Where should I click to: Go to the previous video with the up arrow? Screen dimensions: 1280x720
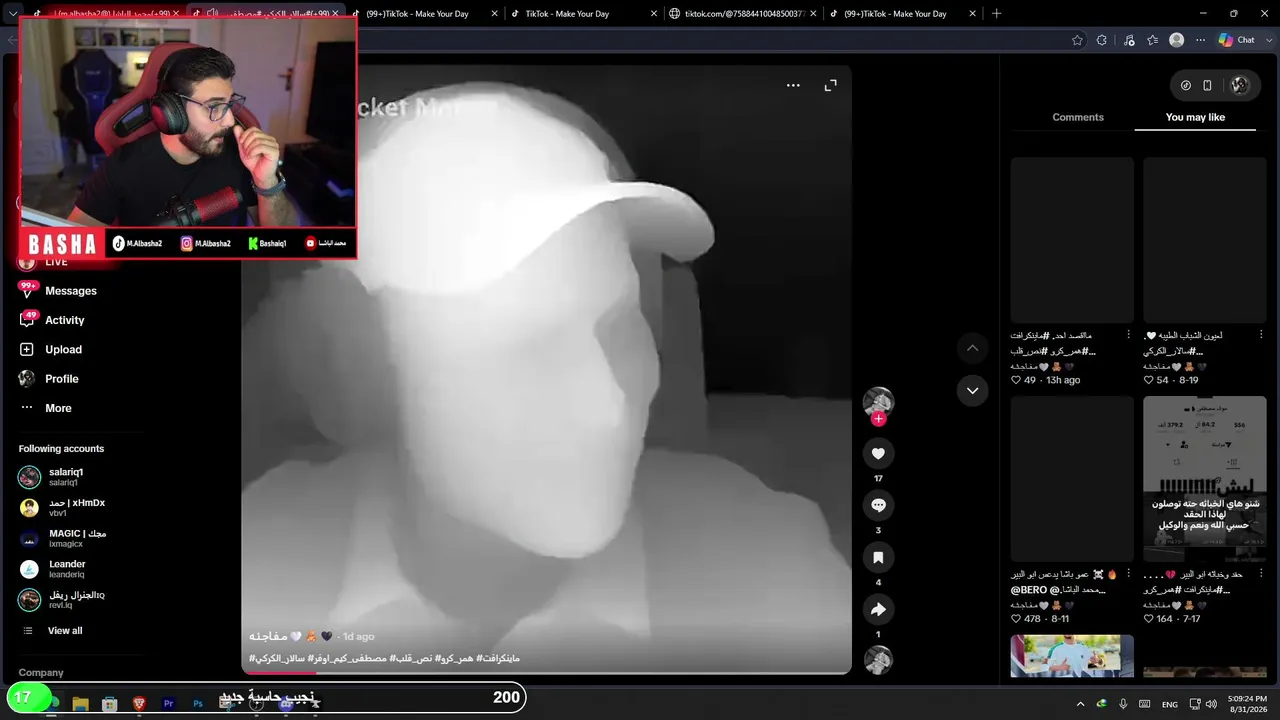[x=972, y=348]
